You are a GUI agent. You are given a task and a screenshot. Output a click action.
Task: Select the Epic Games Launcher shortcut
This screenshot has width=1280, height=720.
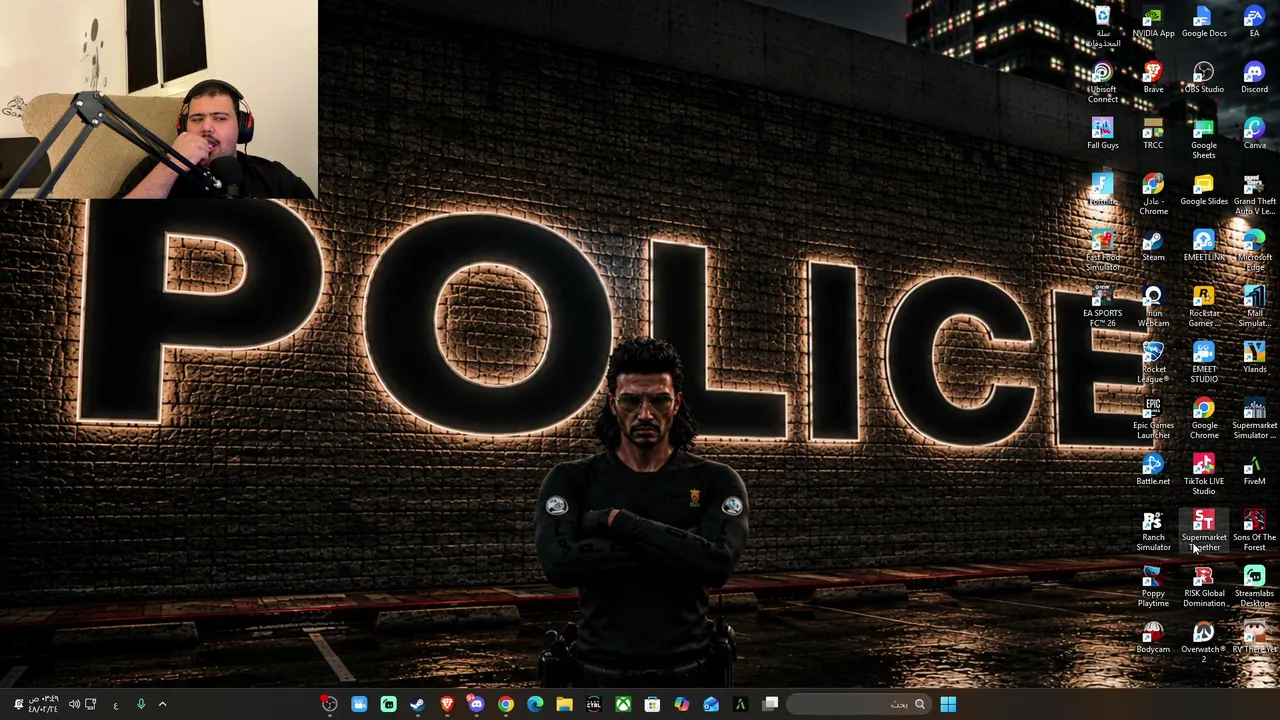click(x=1153, y=418)
